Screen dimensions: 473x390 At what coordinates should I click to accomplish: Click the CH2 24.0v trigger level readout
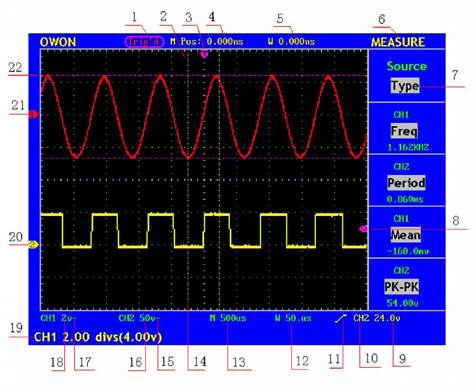click(x=377, y=318)
